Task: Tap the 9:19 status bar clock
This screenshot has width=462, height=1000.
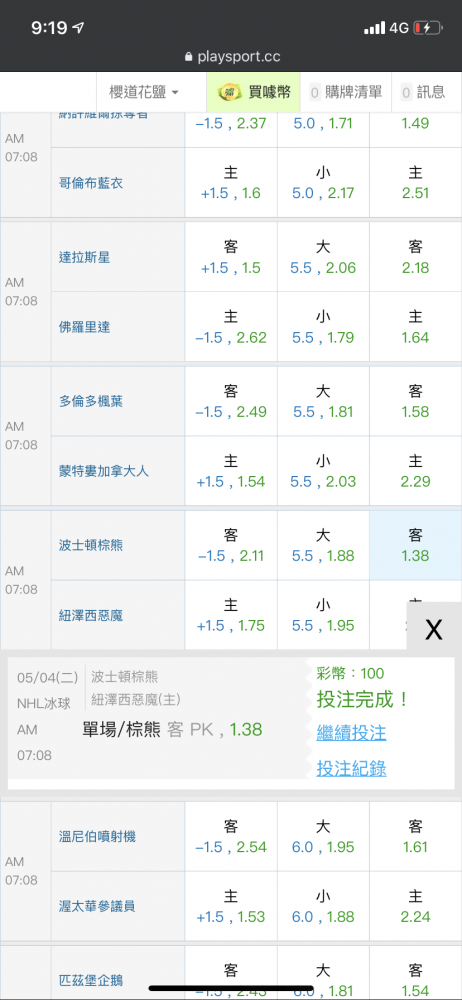Action: (48, 28)
